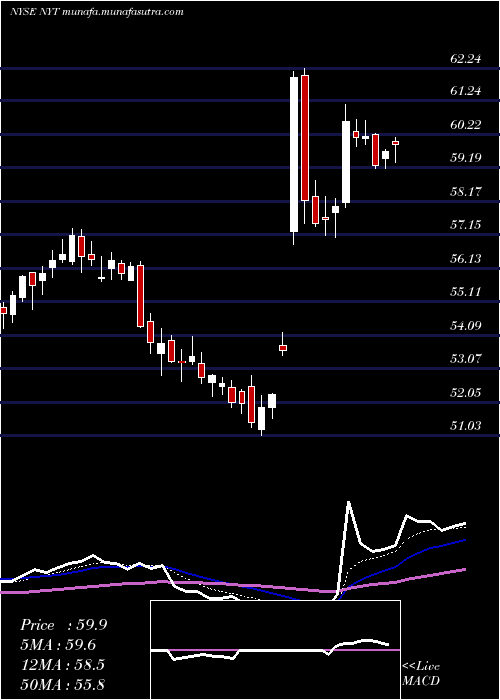The width and height of the screenshot is (500, 700).
Task: Click the 59.19 price axis label
Action: pyautogui.click(x=466, y=158)
